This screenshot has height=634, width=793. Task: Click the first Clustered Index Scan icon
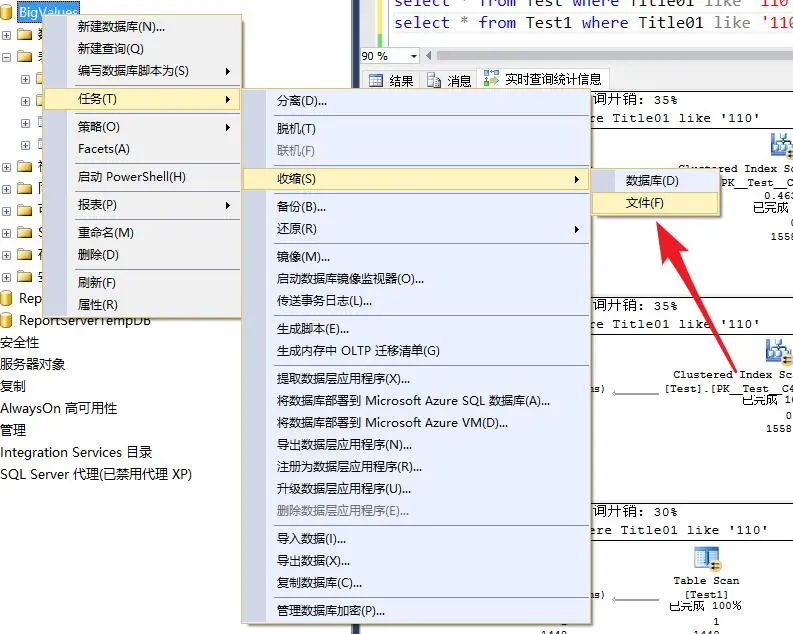point(781,145)
